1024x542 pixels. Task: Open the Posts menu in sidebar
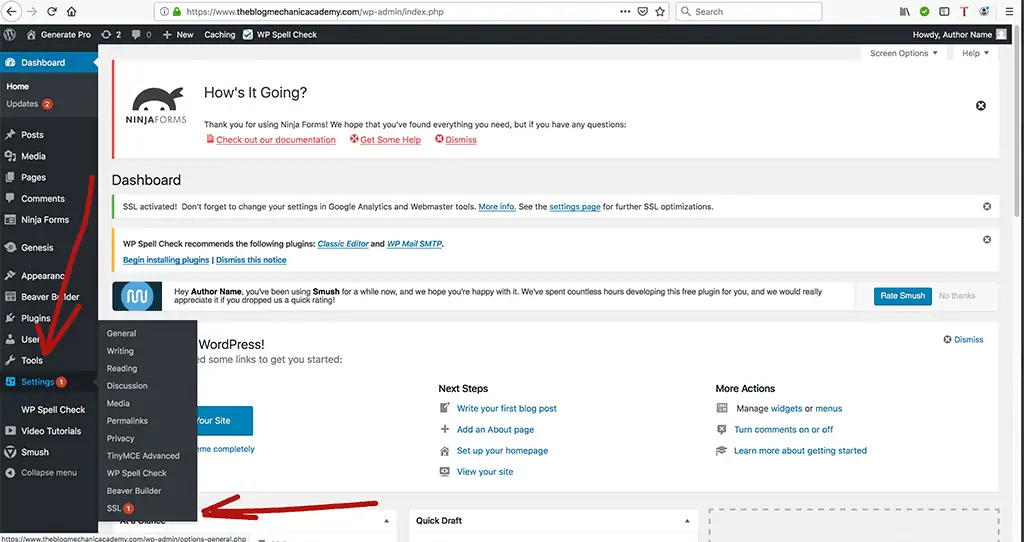pyautogui.click(x=32, y=135)
